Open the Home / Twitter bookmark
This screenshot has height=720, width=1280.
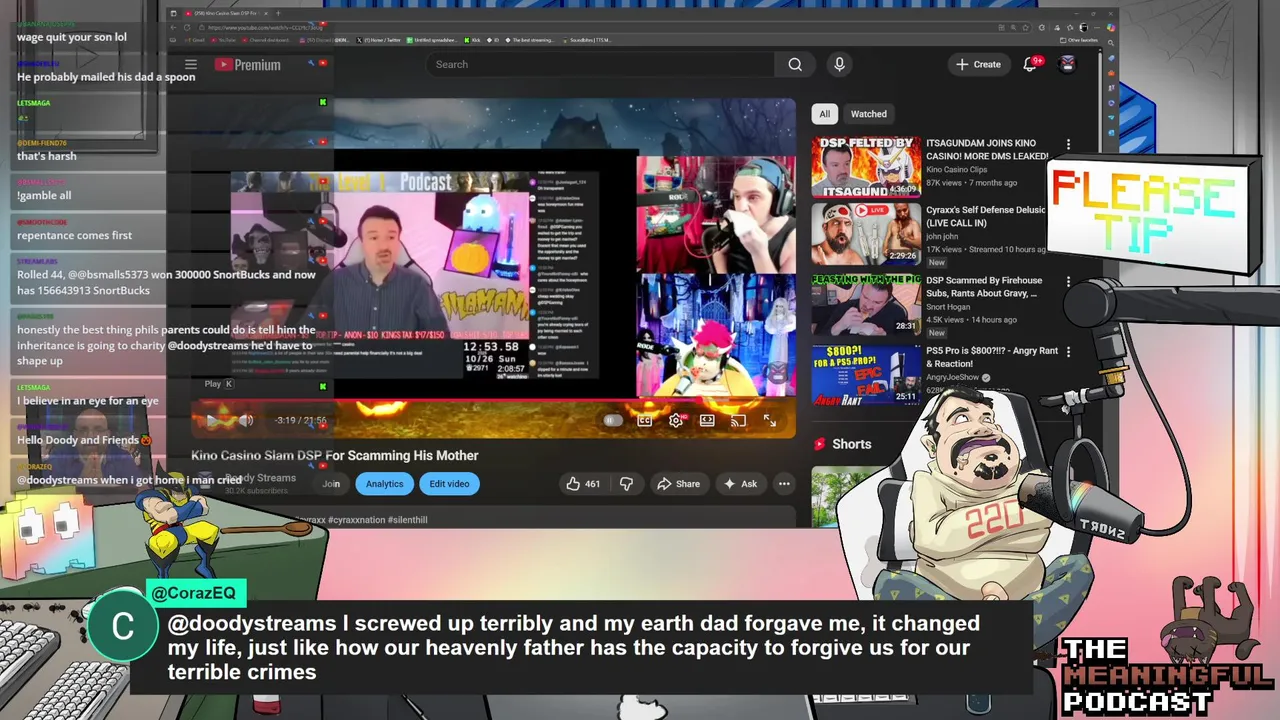point(380,40)
